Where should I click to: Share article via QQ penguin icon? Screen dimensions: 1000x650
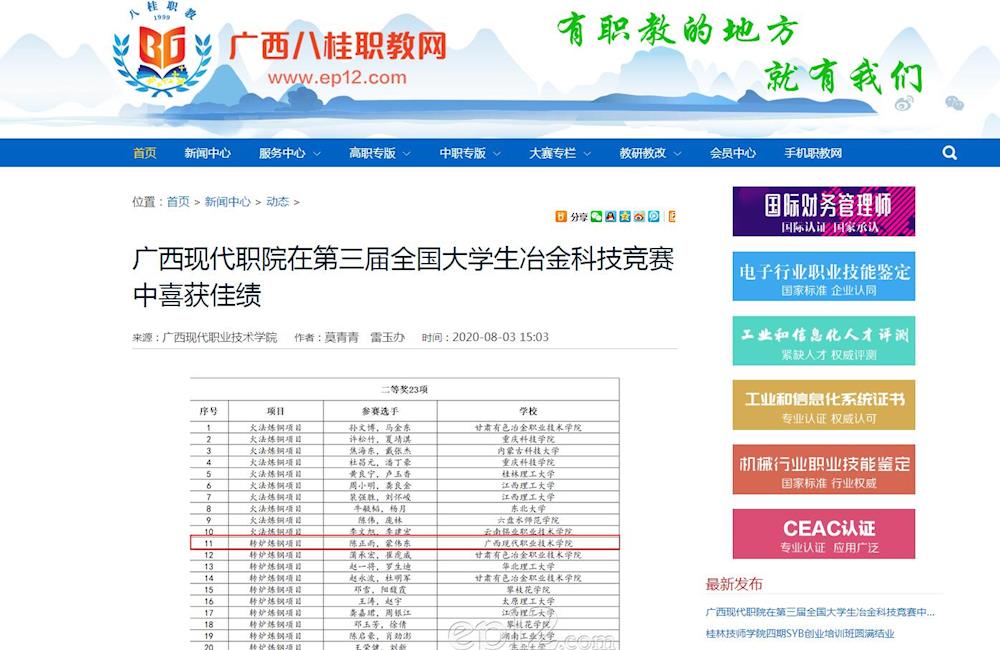coord(611,216)
